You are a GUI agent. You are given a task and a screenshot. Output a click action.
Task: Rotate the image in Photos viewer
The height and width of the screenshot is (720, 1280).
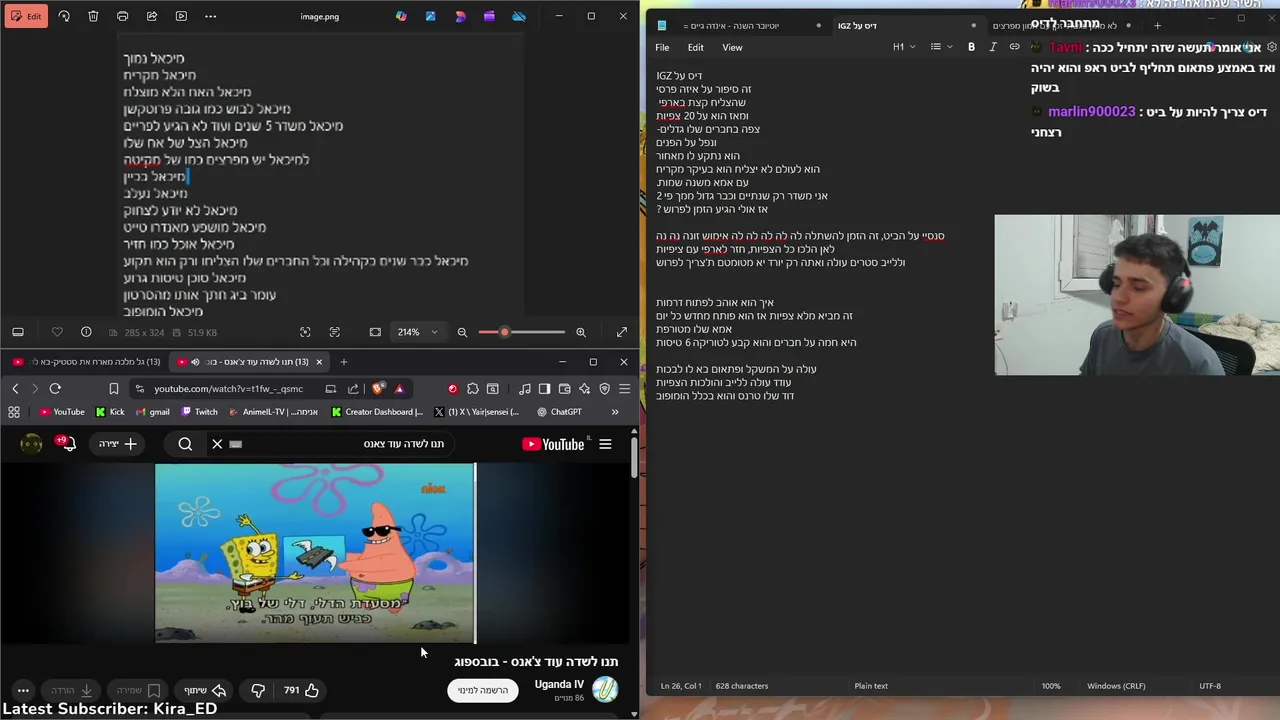pos(64,16)
